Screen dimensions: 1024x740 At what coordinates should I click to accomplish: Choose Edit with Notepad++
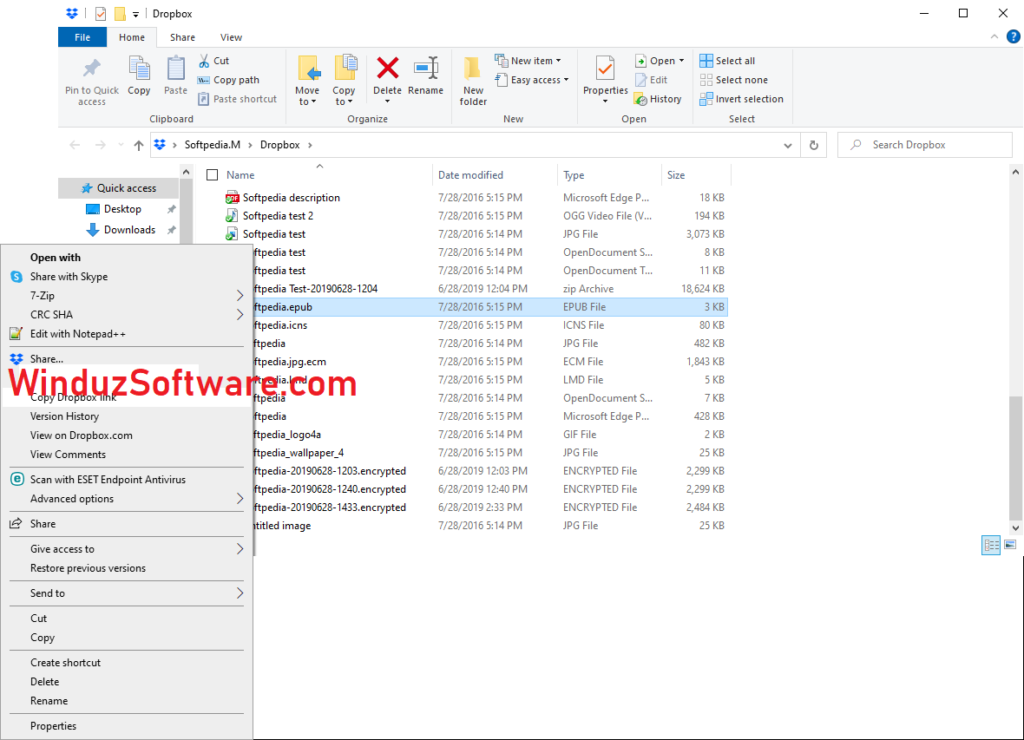point(127,334)
